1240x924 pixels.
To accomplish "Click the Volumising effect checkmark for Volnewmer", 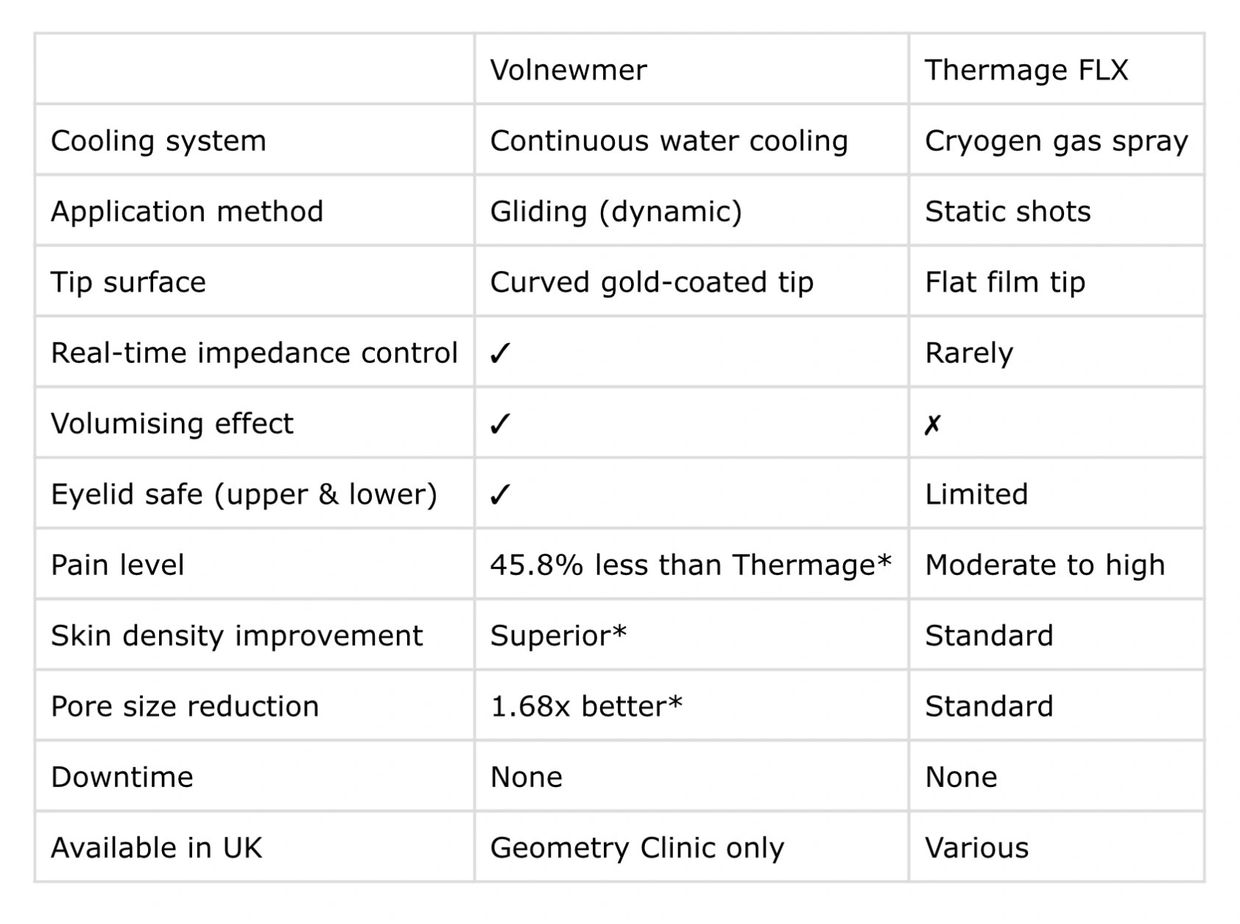I will [x=501, y=424].
